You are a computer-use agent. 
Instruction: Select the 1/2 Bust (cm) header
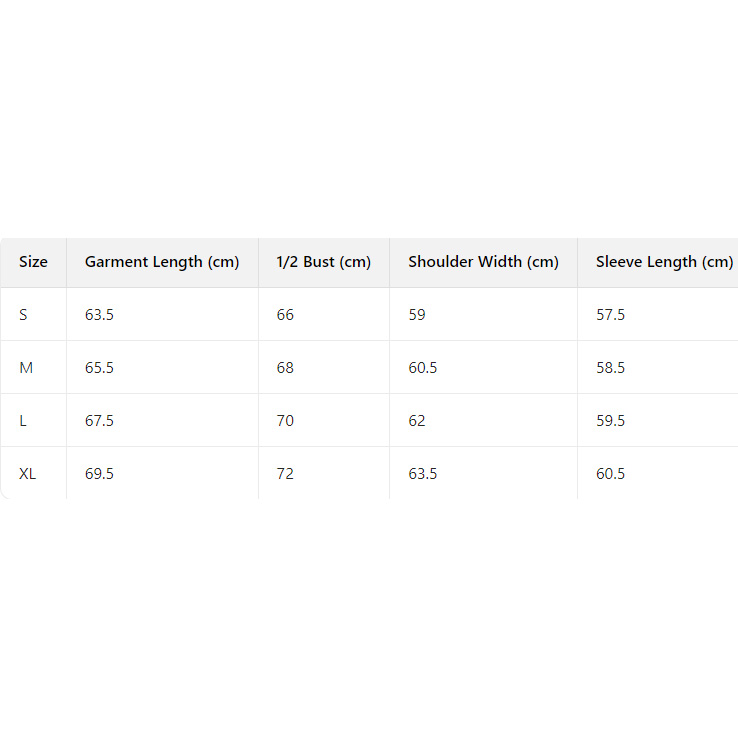coord(323,262)
